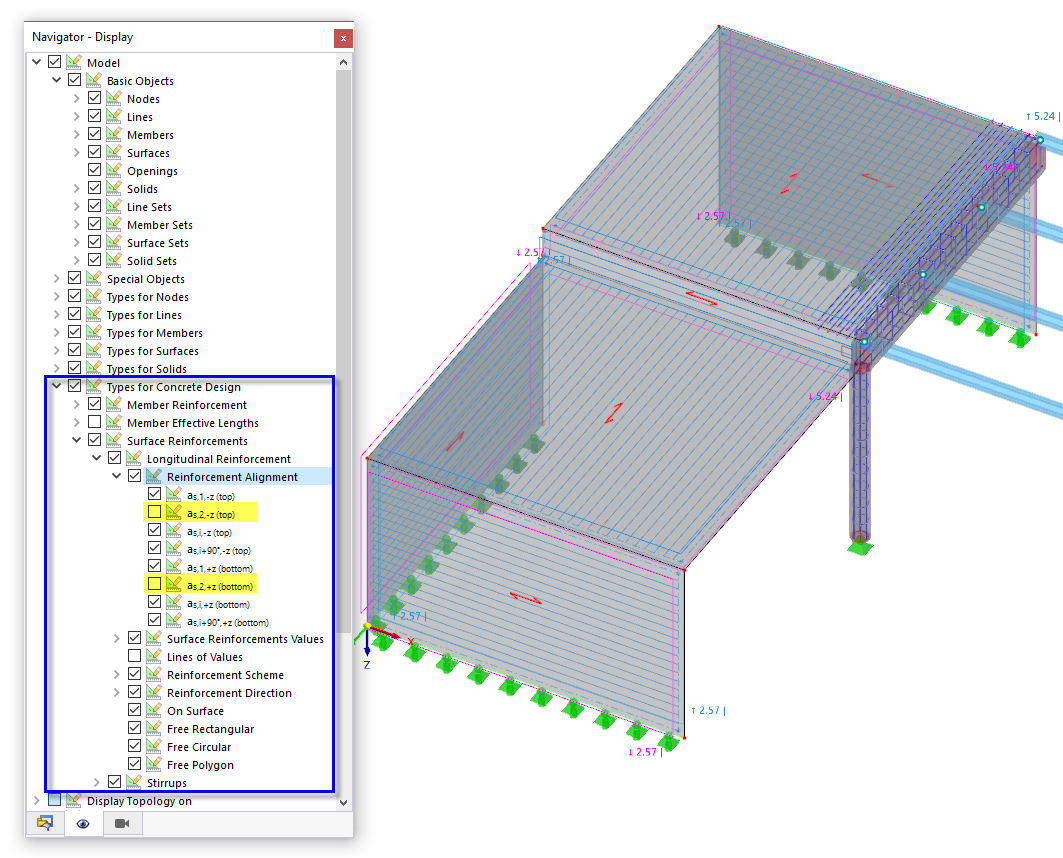1063x858 pixels.
Task: Select the as,i,+z (bottom) item
Action: coord(218,605)
